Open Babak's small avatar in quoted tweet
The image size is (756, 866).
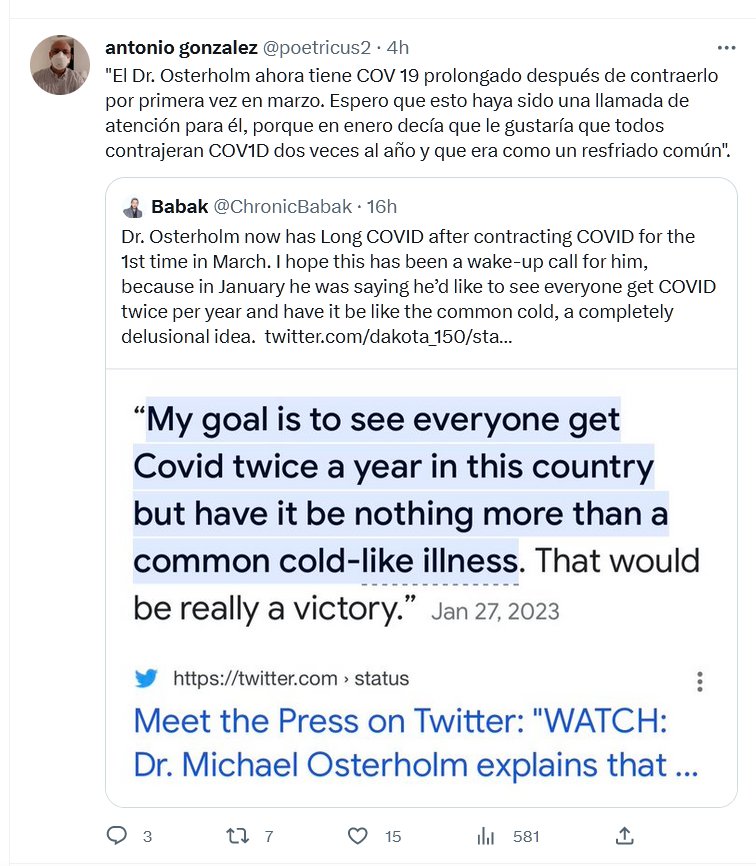coord(133,208)
